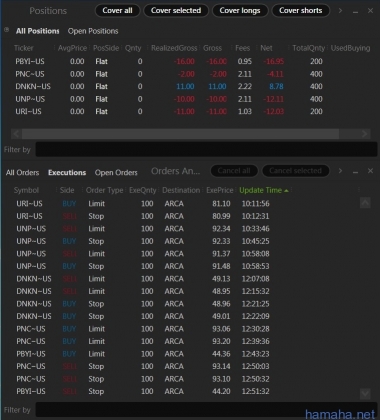Select the UNP~US position row

pos(190,99)
